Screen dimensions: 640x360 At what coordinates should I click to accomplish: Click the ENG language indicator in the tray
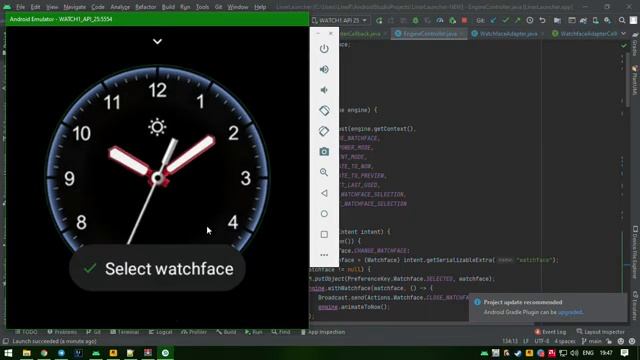tap(588, 353)
